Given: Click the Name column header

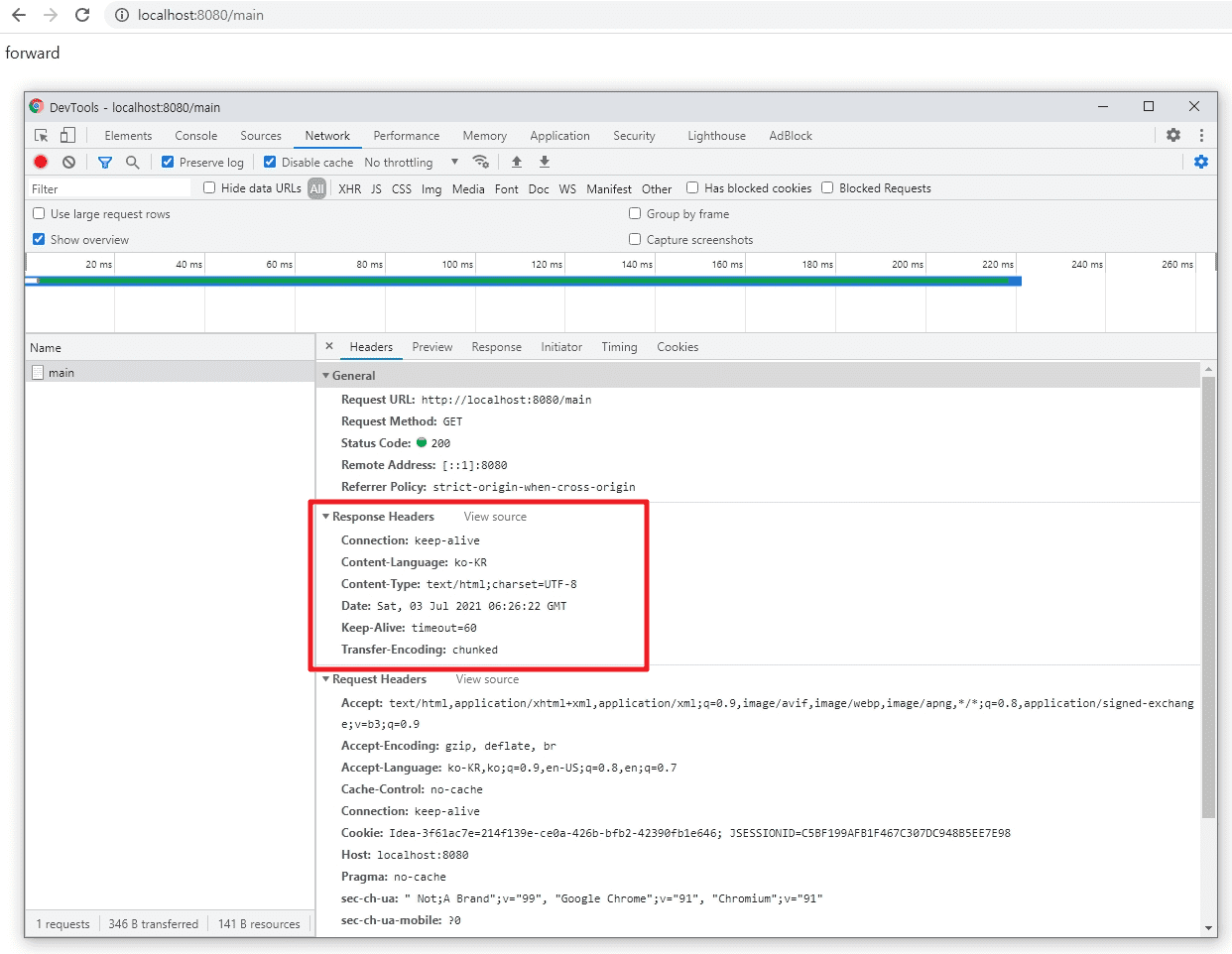Looking at the screenshot, I should [x=170, y=347].
